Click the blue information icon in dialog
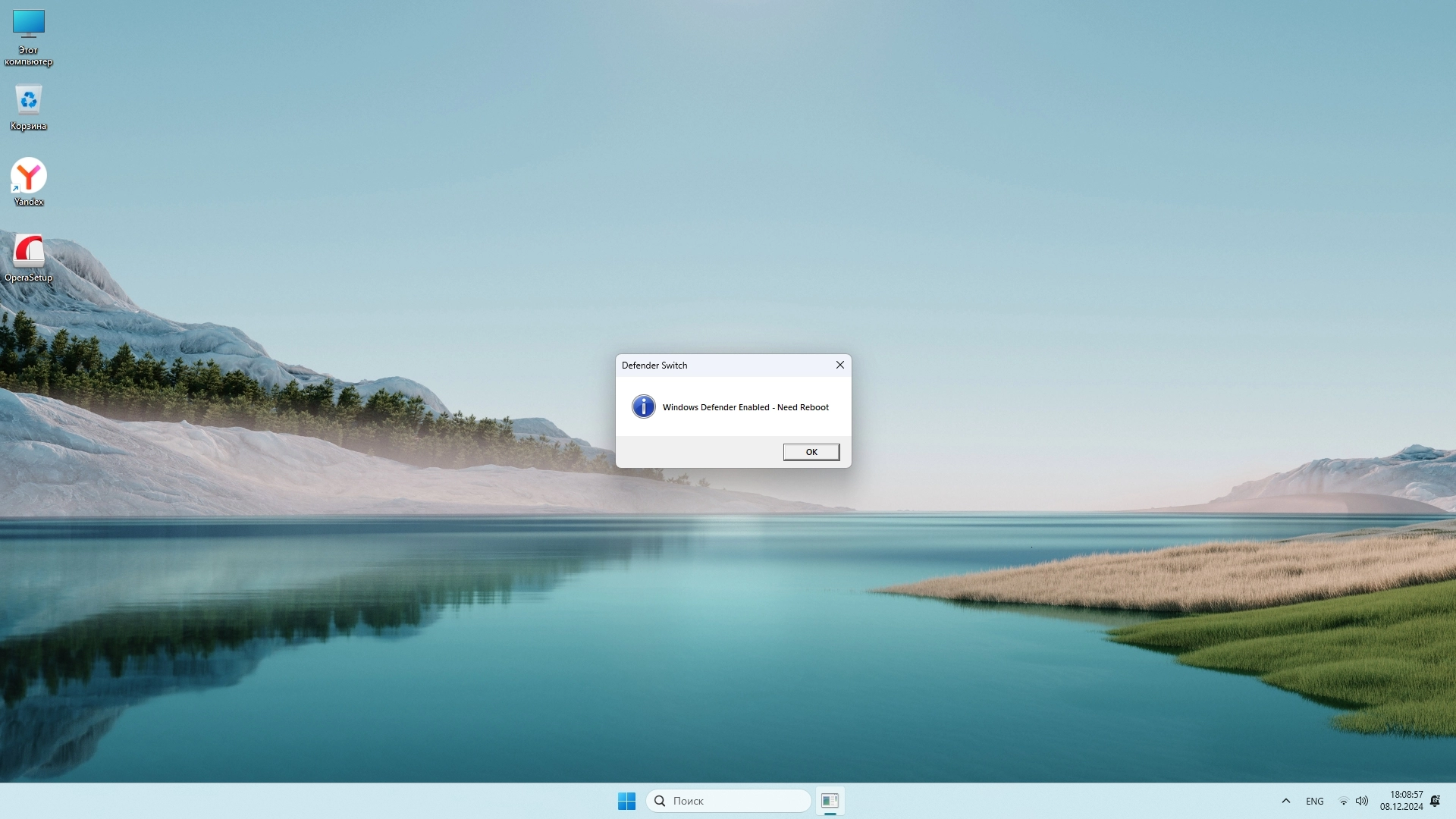Image resolution: width=1456 pixels, height=819 pixels. 643,406
